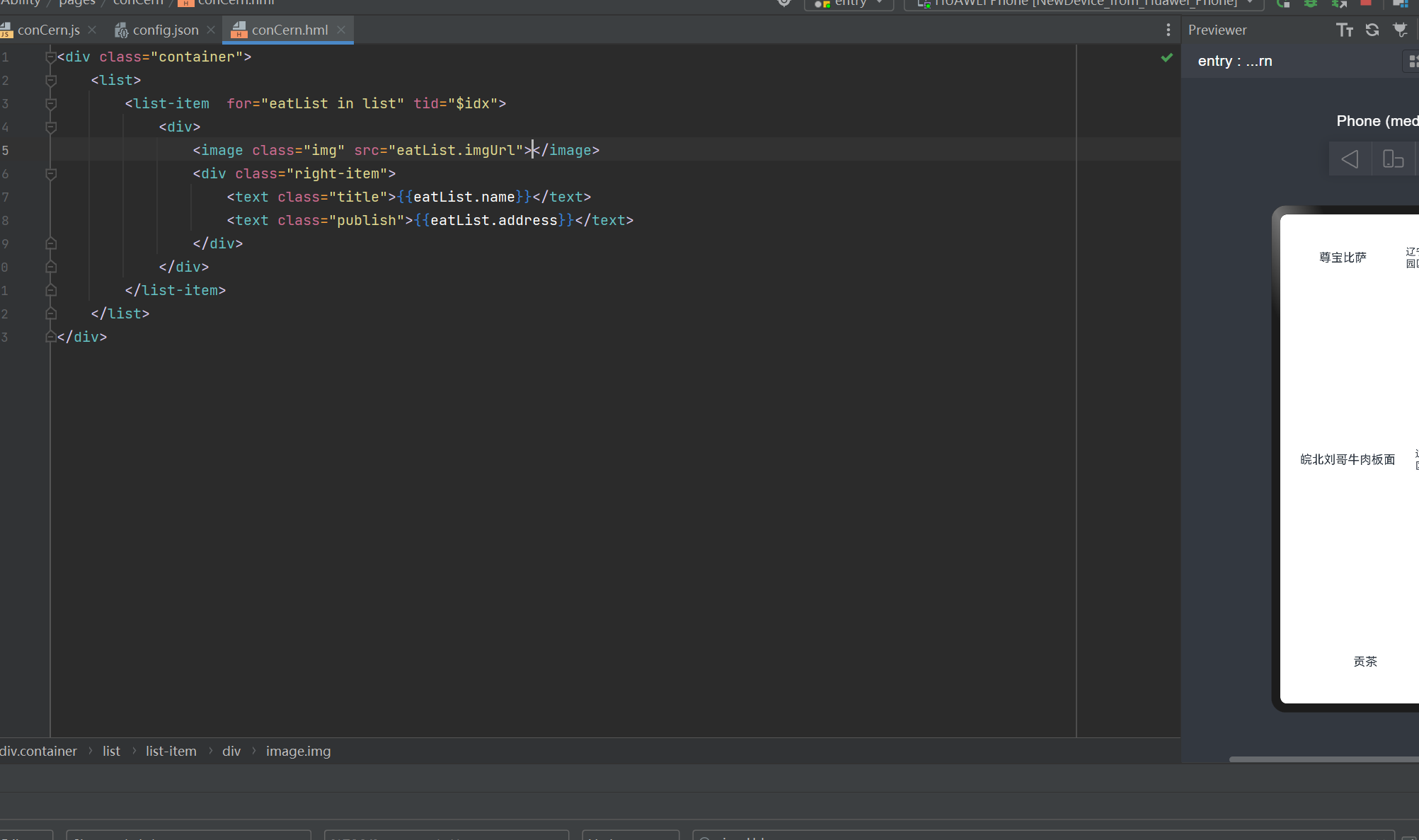Switch to the conCern.js tab
This screenshot has width=1419, height=840.
point(48,30)
